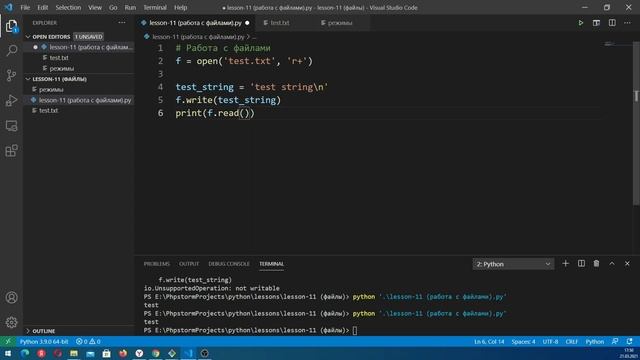Image resolution: width=640 pixels, height=360 pixels.
Task: Open the Selection menu
Action: 68,7
